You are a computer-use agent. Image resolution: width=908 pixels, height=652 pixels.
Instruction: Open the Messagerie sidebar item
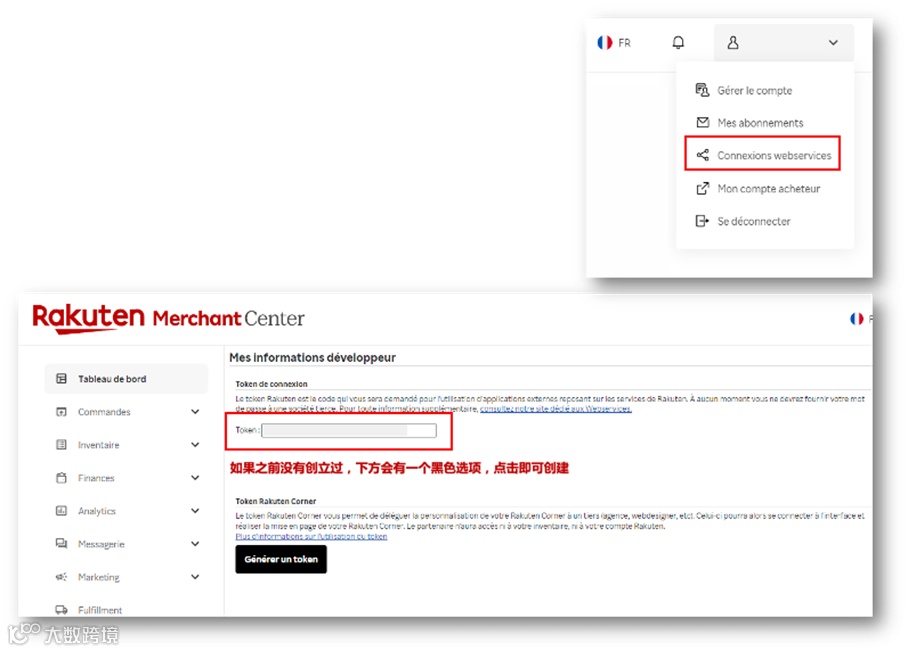coord(101,544)
